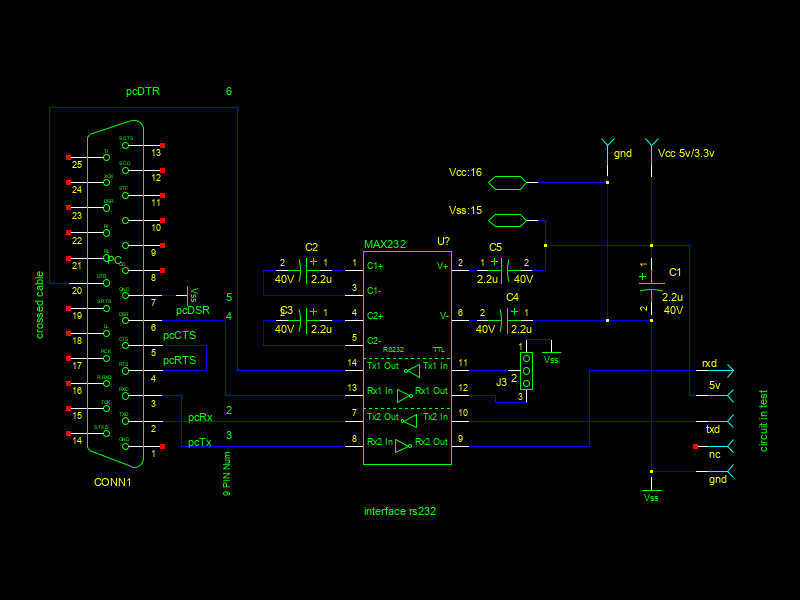Select the pcDSR net label
The width and height of the screenshot is (800, 600).
tap(193, 310)
